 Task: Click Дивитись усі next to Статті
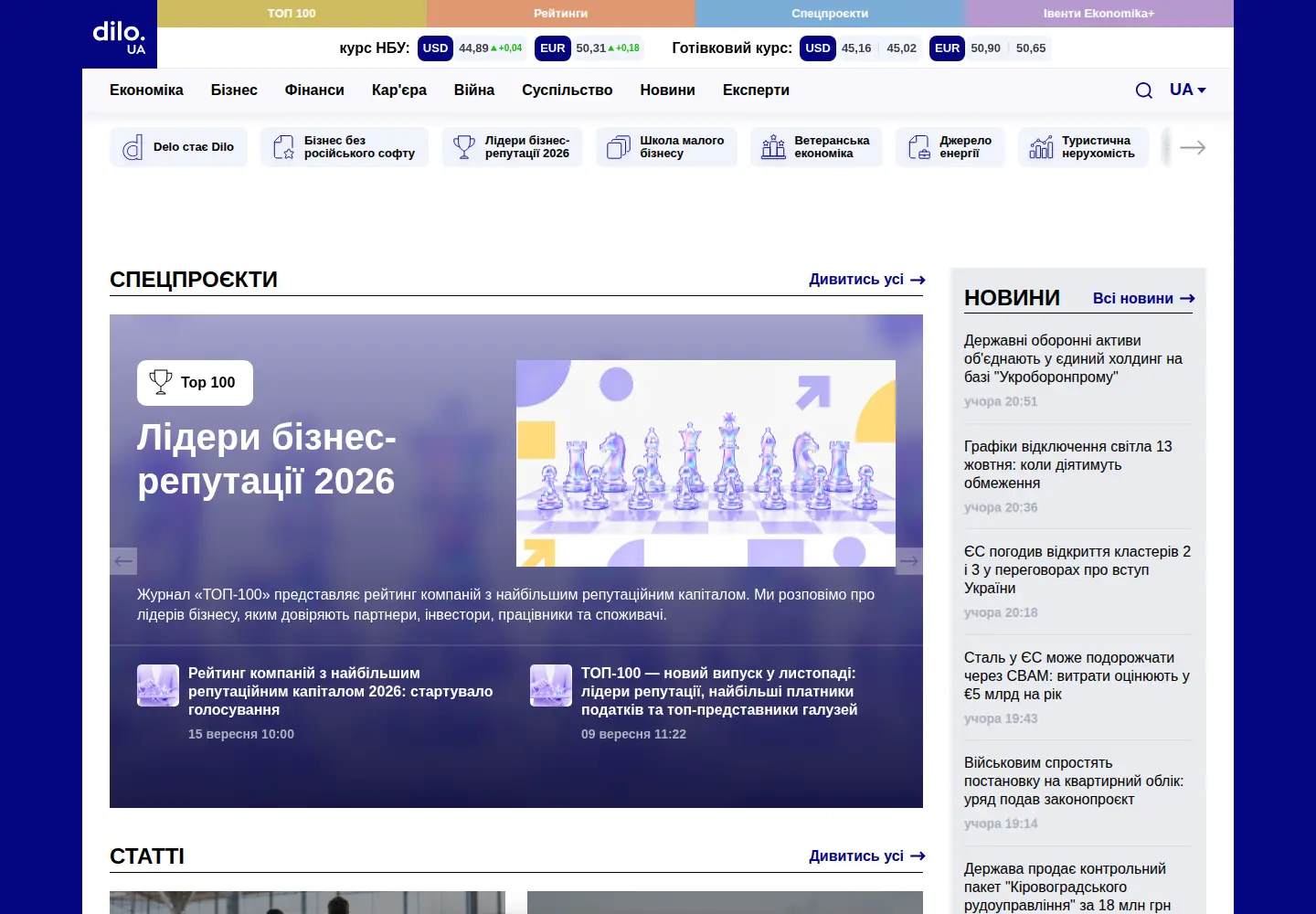click(867, 856)
